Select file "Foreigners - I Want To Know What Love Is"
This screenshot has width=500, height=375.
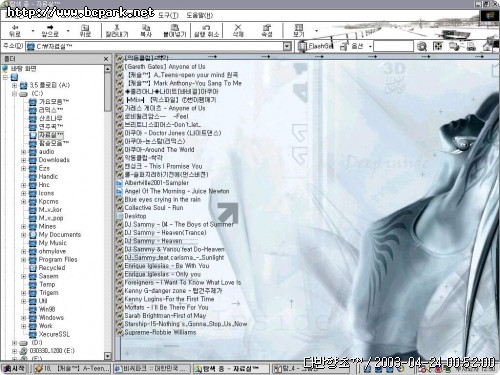click(x=183, y=283)
